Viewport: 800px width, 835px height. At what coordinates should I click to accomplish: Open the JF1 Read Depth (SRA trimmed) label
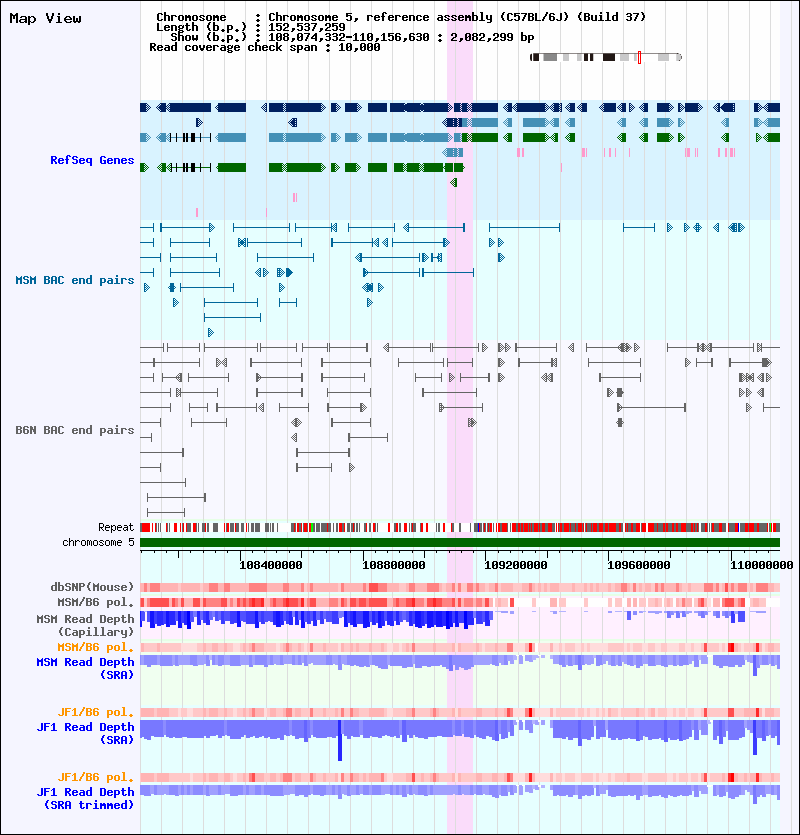pos(85,799)
